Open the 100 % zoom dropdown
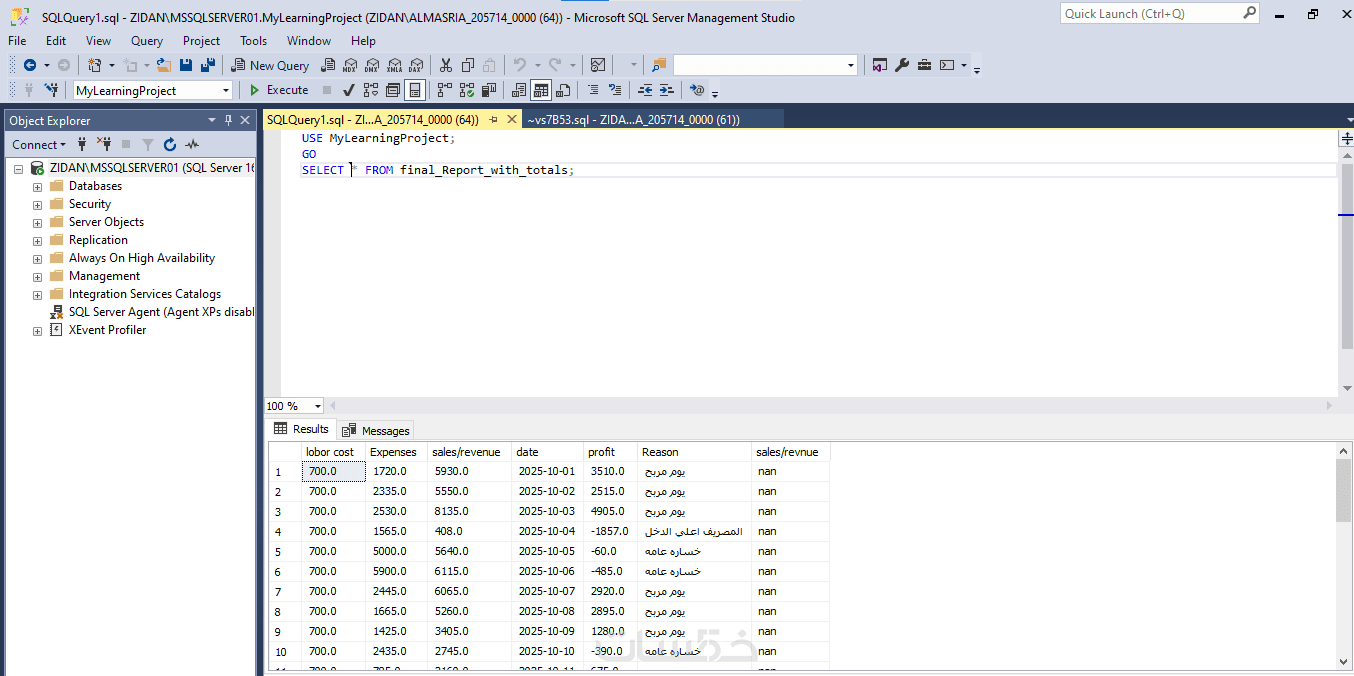Screen dimensions: 1354x676 (317, 406)
